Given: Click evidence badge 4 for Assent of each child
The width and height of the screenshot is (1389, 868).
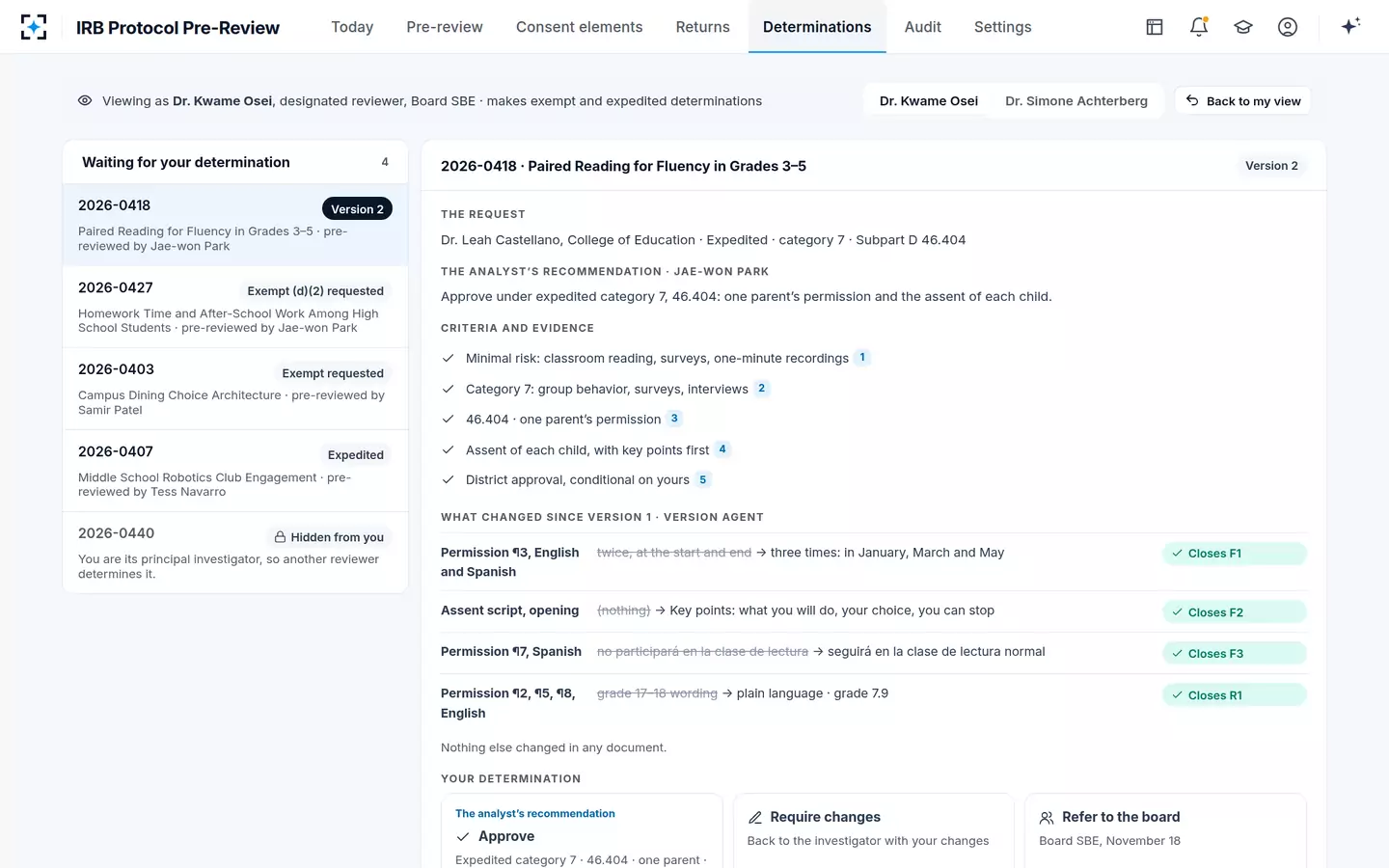Looking at the screenshot, I should click(x=722, y=449).
